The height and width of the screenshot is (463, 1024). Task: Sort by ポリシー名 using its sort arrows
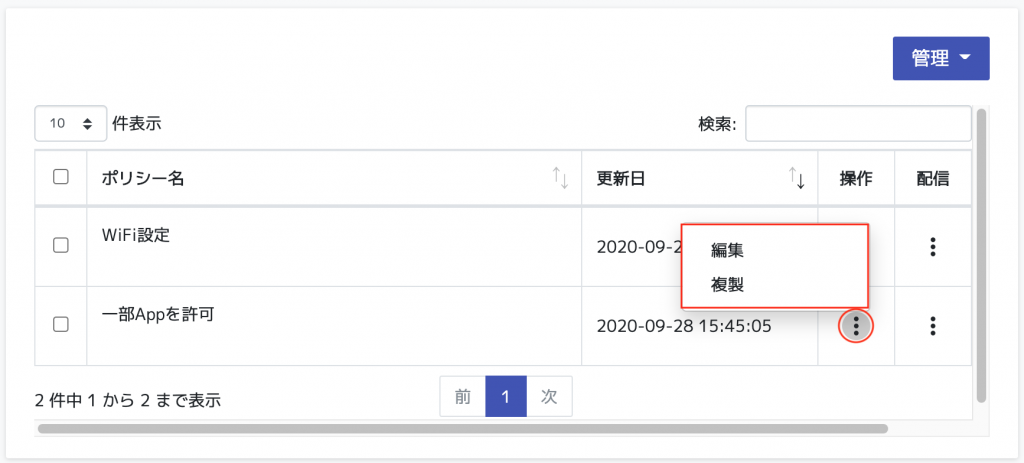coord(560,178)
